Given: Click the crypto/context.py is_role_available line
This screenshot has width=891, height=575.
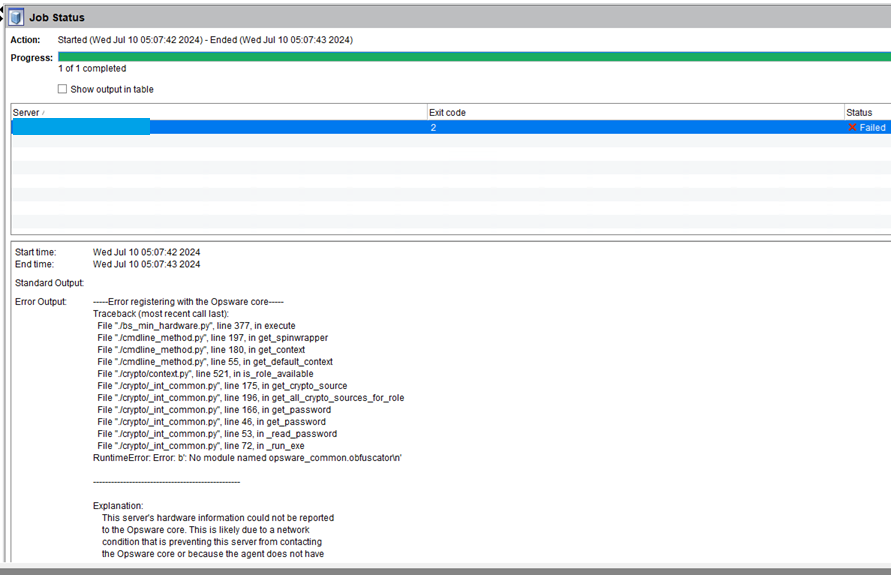Looking at the screenshot, I should (x=205, y=373).
